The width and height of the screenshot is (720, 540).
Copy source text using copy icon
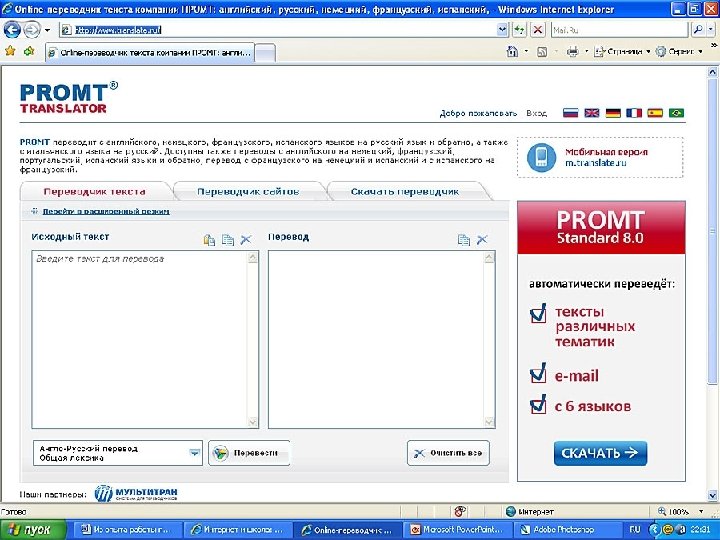[x=228, y=240]
